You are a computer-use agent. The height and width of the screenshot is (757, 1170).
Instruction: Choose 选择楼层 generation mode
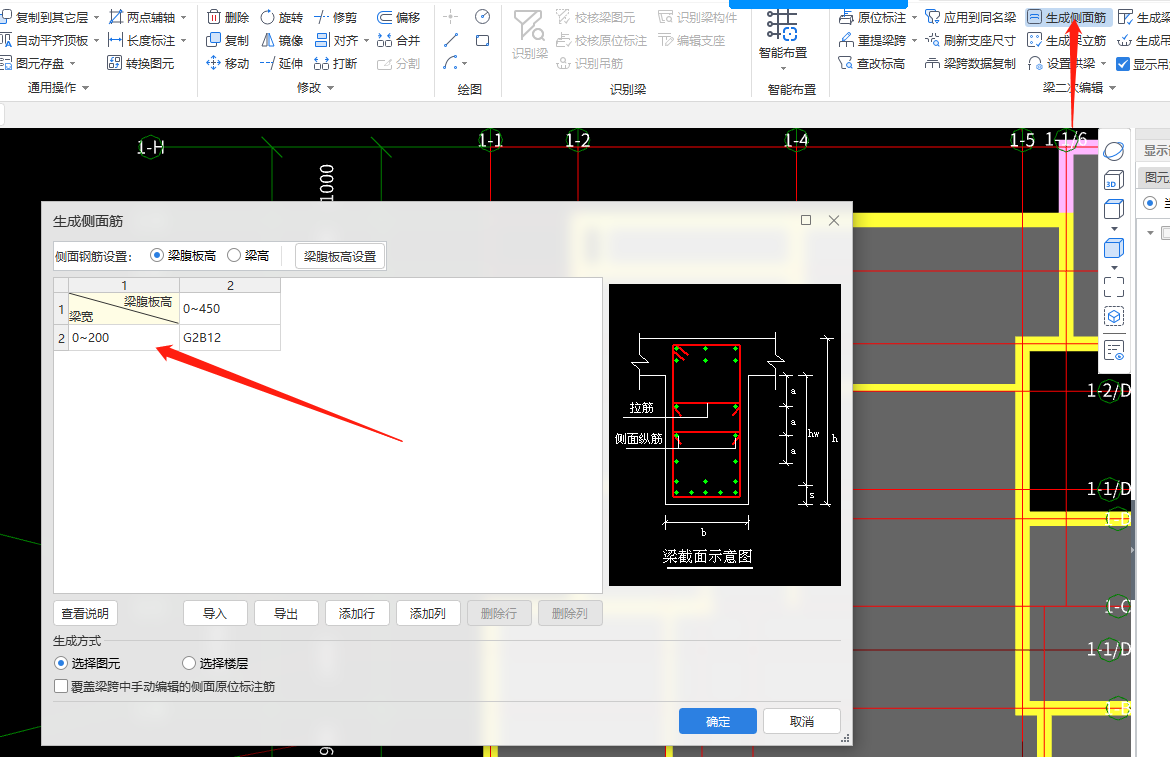pos(189,663)
